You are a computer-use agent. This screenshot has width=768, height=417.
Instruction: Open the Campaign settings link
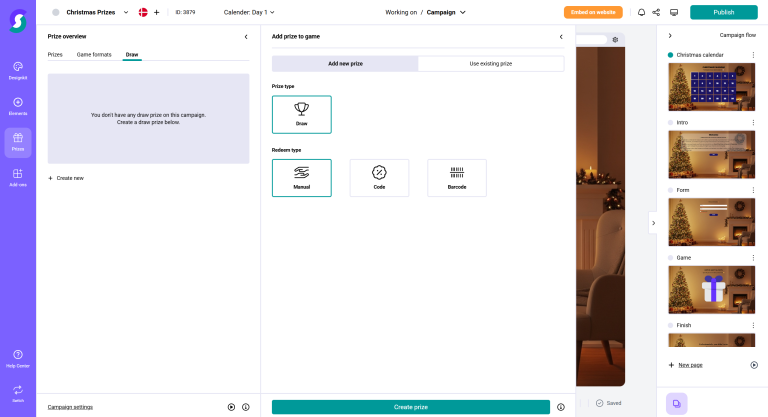pos(70,407)
